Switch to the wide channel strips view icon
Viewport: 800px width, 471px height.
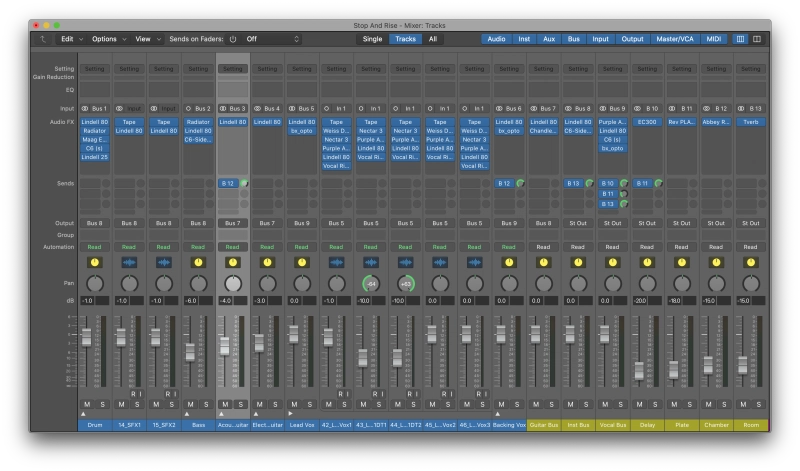[x=757, y=39]
